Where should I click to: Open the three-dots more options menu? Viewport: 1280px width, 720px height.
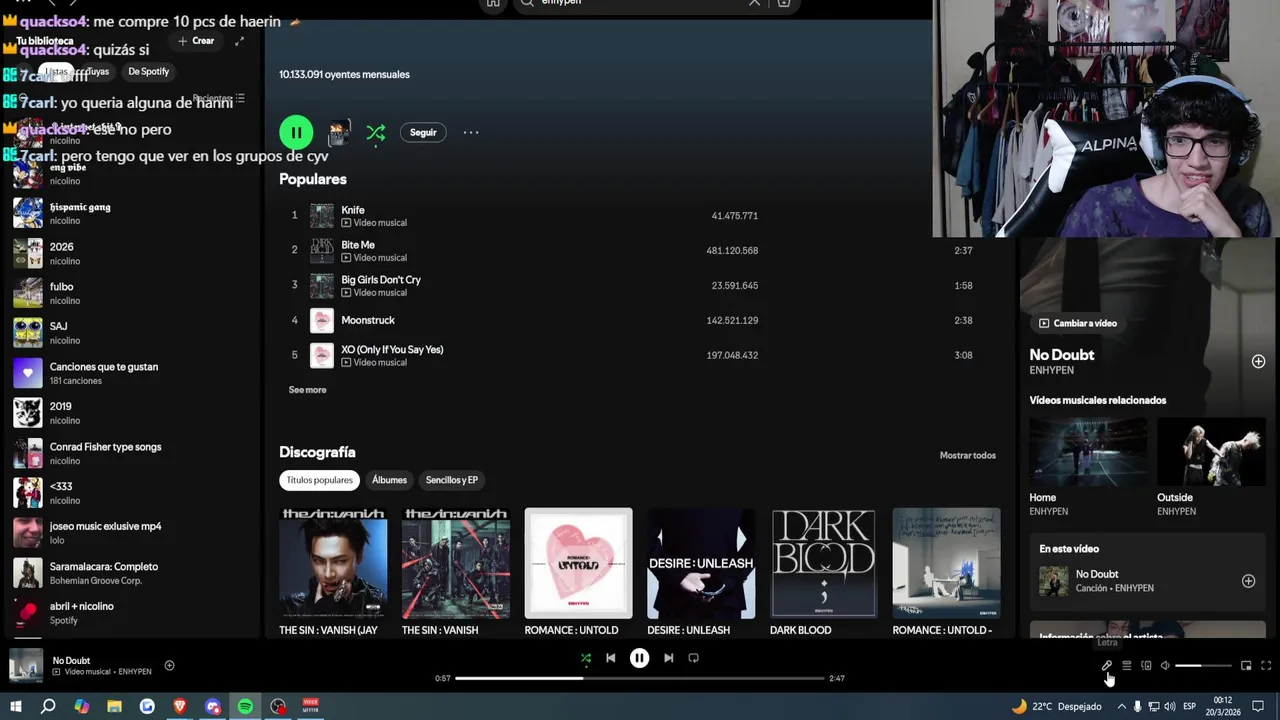471,132
